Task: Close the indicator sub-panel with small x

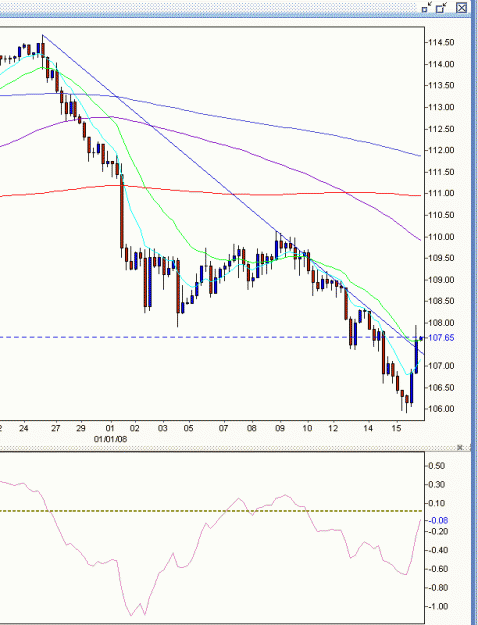Action: pyautogui.click(x=459, y=447)
